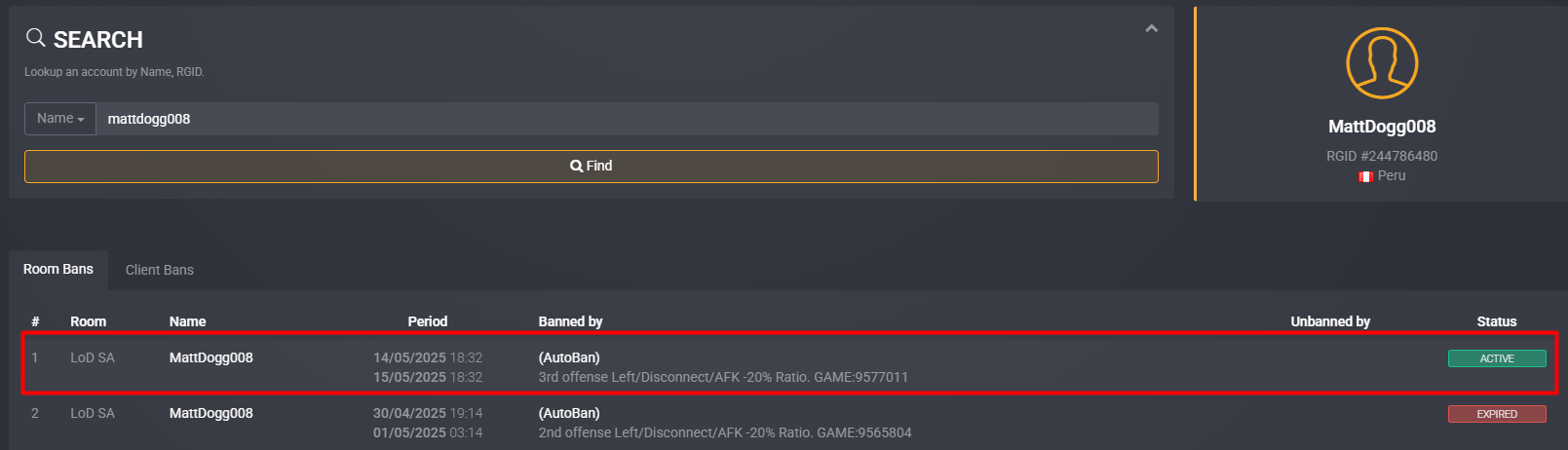Click the Peru flag icon
The height and width of the screenshot is (450, 1568).
pos(1365,176)
